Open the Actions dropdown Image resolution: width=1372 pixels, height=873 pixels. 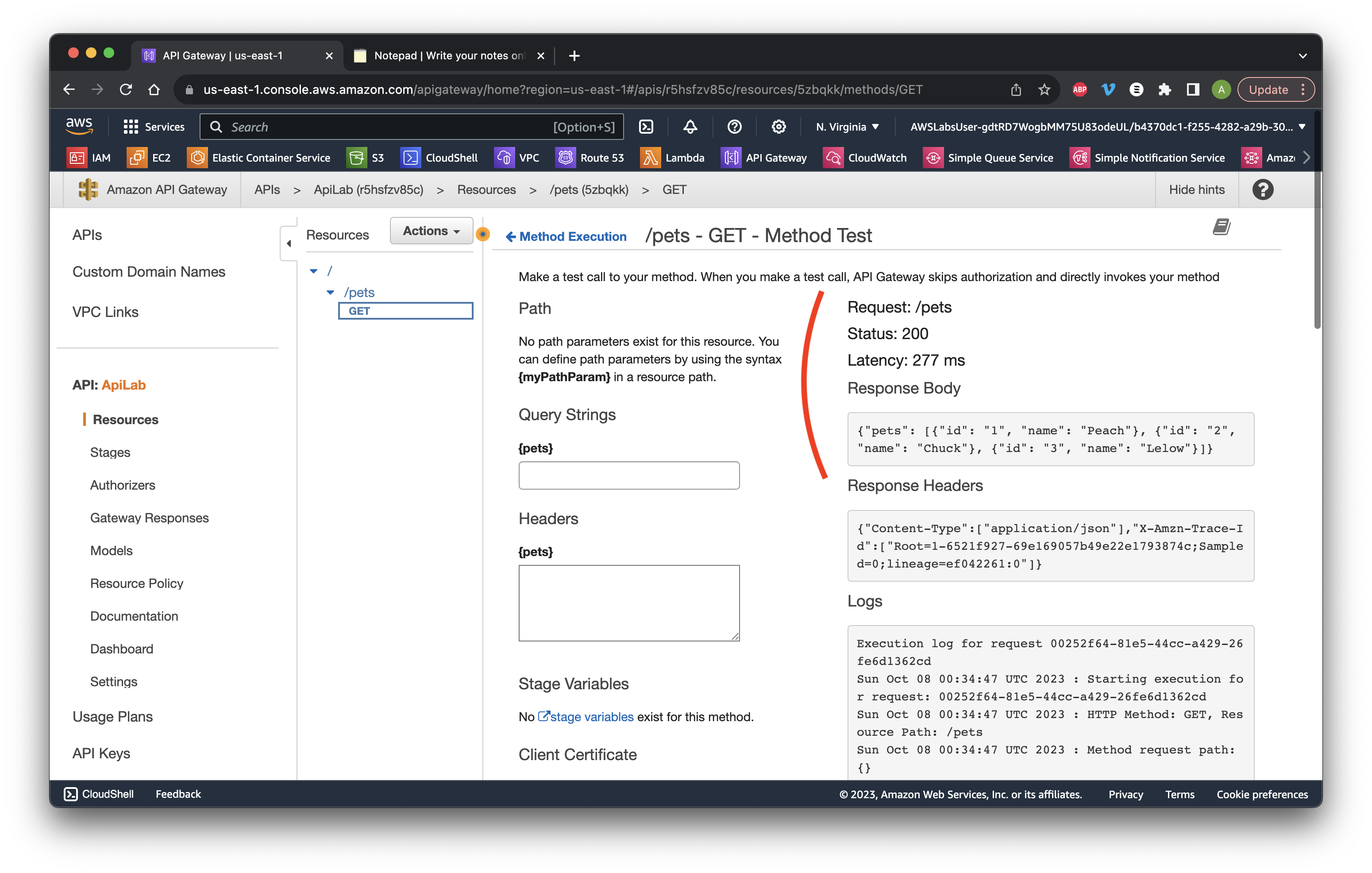(x=432, y=231)
